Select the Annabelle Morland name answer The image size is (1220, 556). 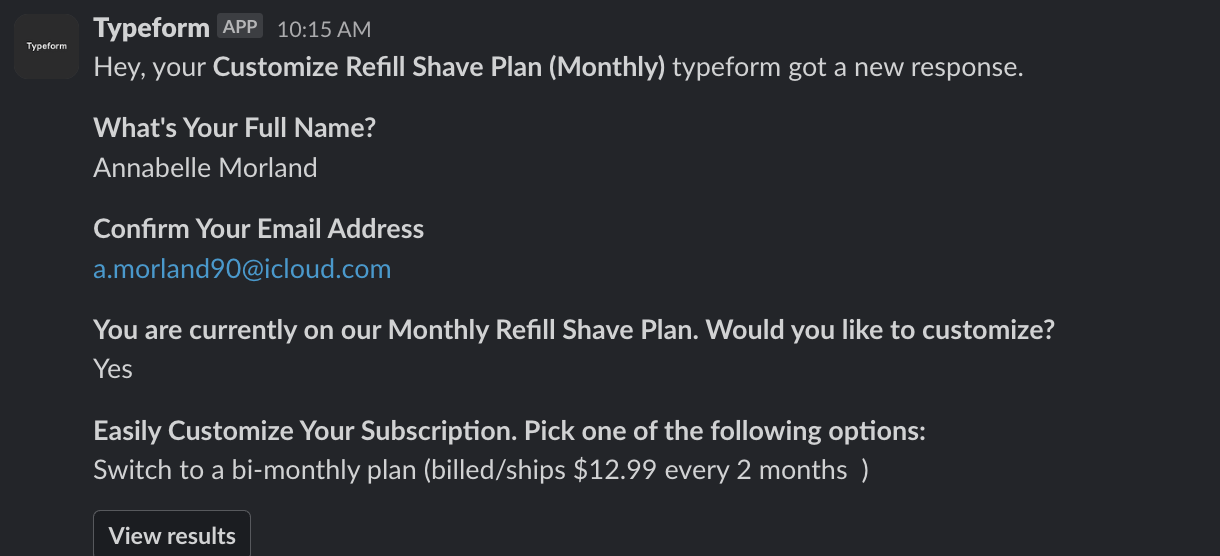(205, 168)
